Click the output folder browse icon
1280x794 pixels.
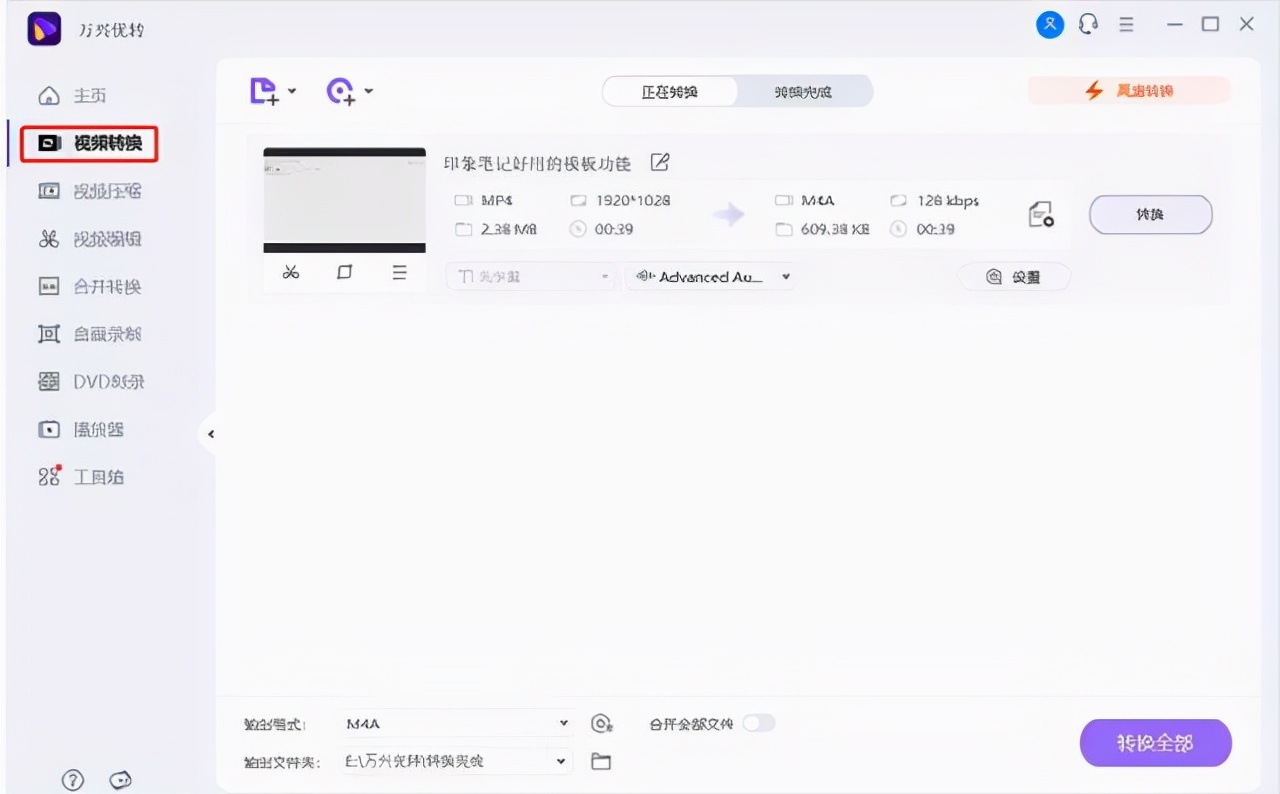click(x=601, y=761)
